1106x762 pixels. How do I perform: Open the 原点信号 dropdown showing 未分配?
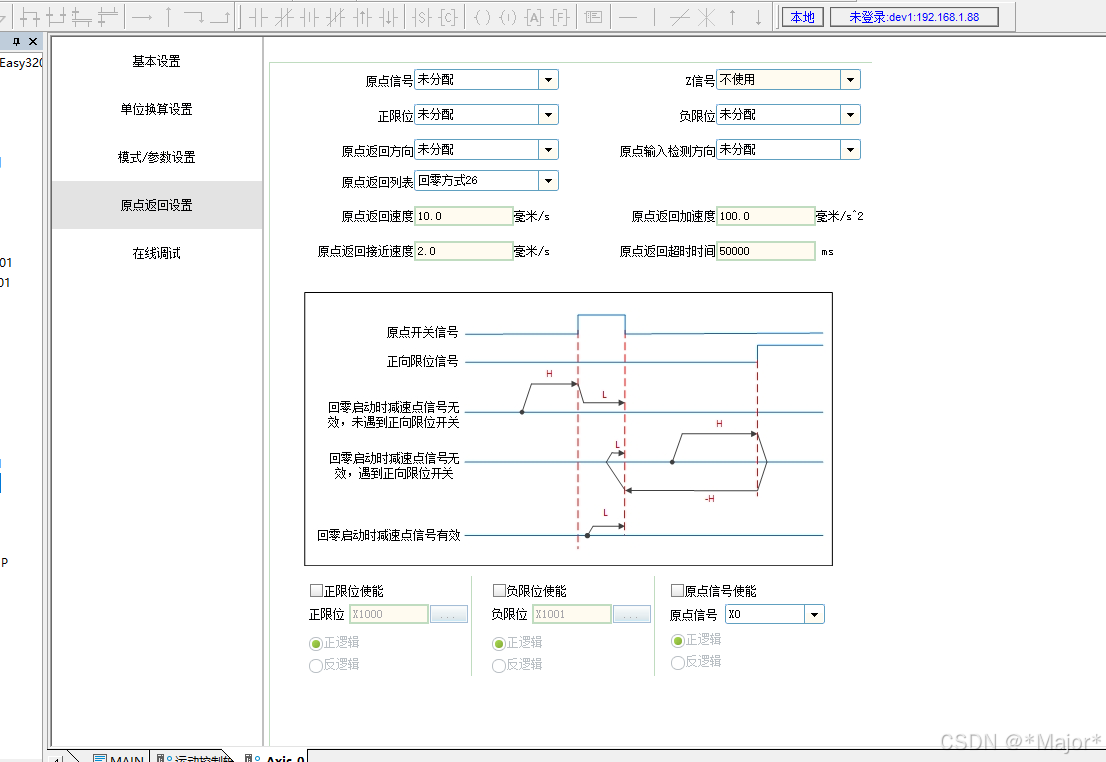486,80
